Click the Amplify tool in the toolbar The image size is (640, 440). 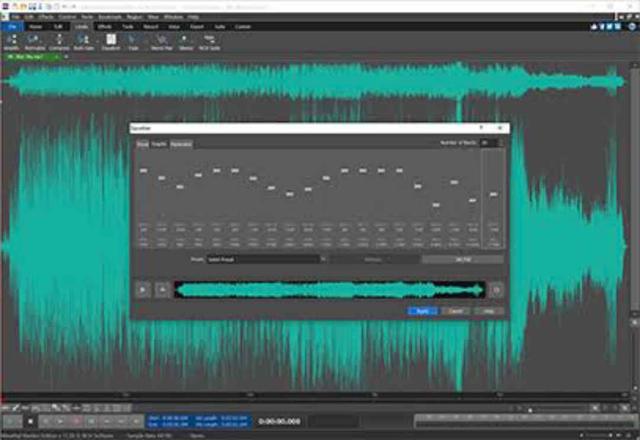tap(12, 41)
